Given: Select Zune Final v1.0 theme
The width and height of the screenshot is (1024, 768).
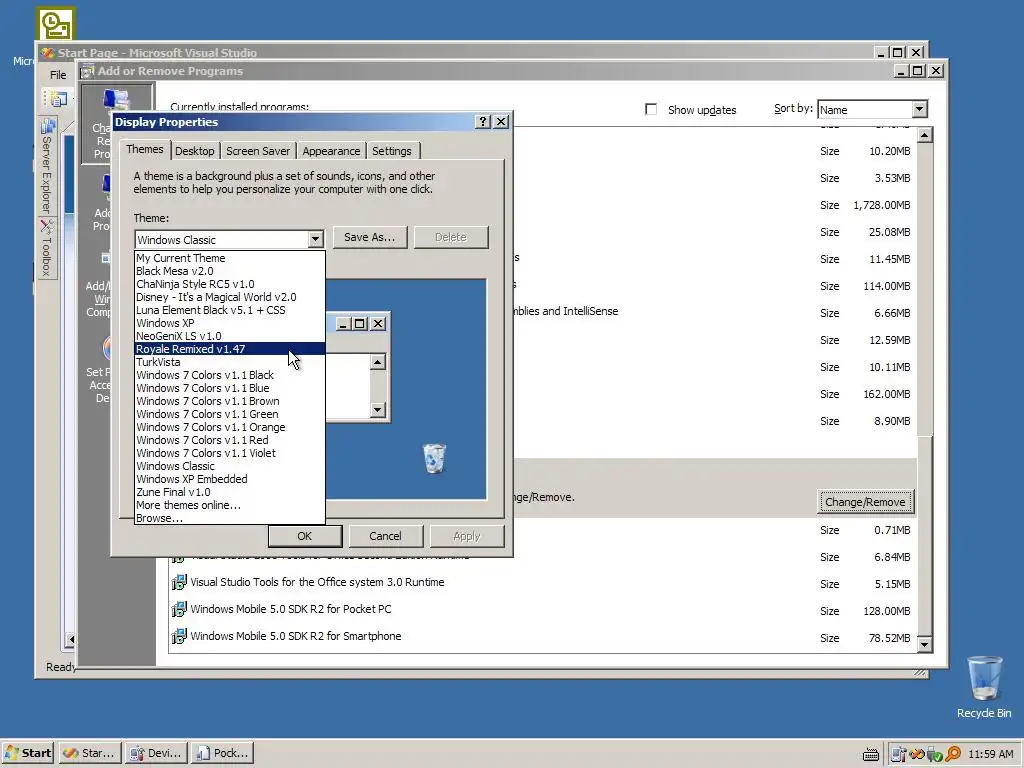Looking at the screenshot, I should coord(229,492).
